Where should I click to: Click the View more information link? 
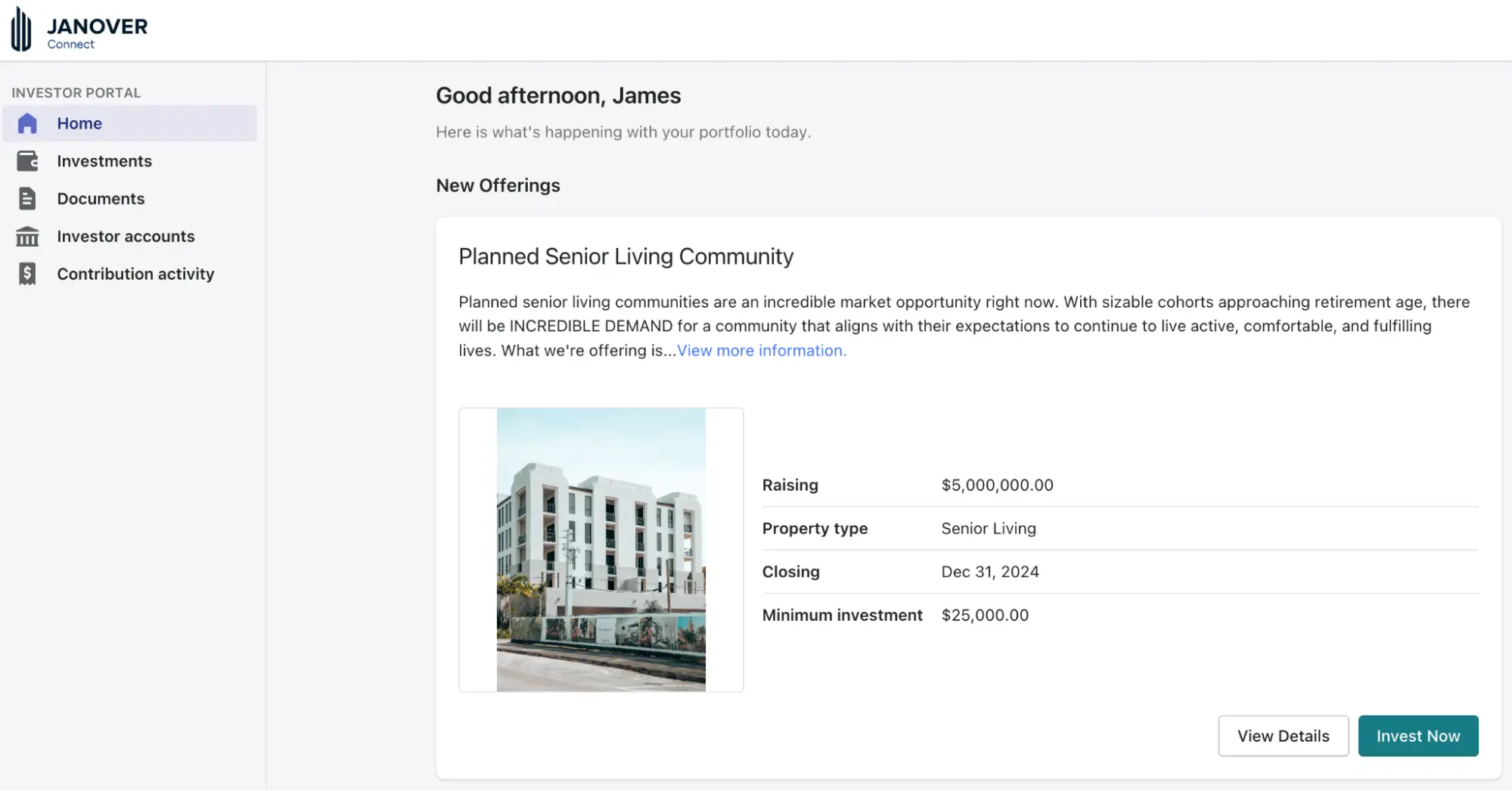pyautogui.click(x=762, y=350)
